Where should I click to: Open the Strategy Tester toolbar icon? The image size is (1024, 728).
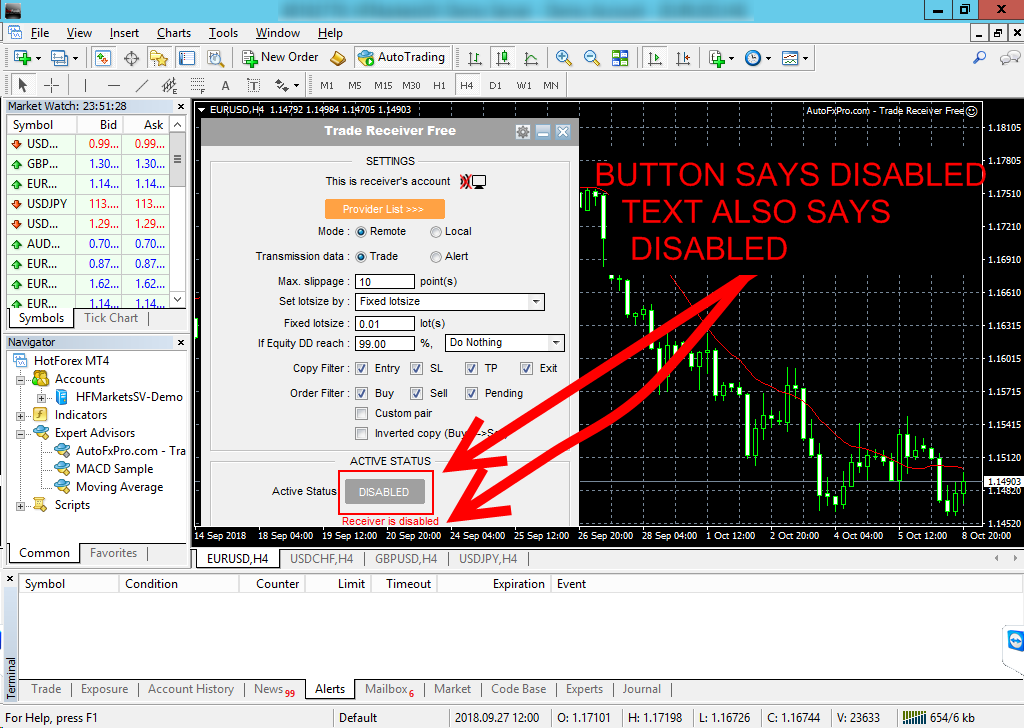[x=216, y=58]
